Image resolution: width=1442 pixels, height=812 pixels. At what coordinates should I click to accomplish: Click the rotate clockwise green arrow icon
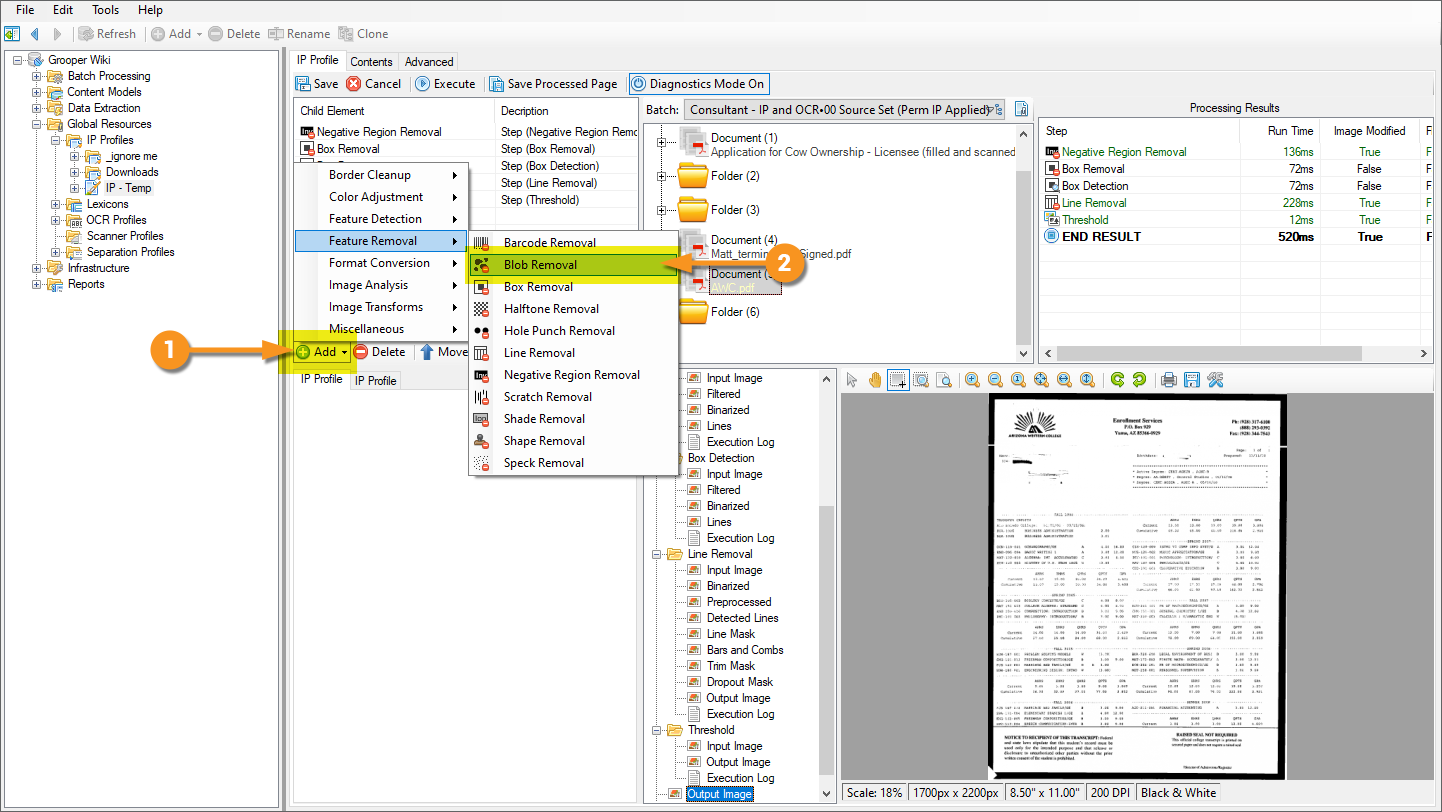(1116, 380)
